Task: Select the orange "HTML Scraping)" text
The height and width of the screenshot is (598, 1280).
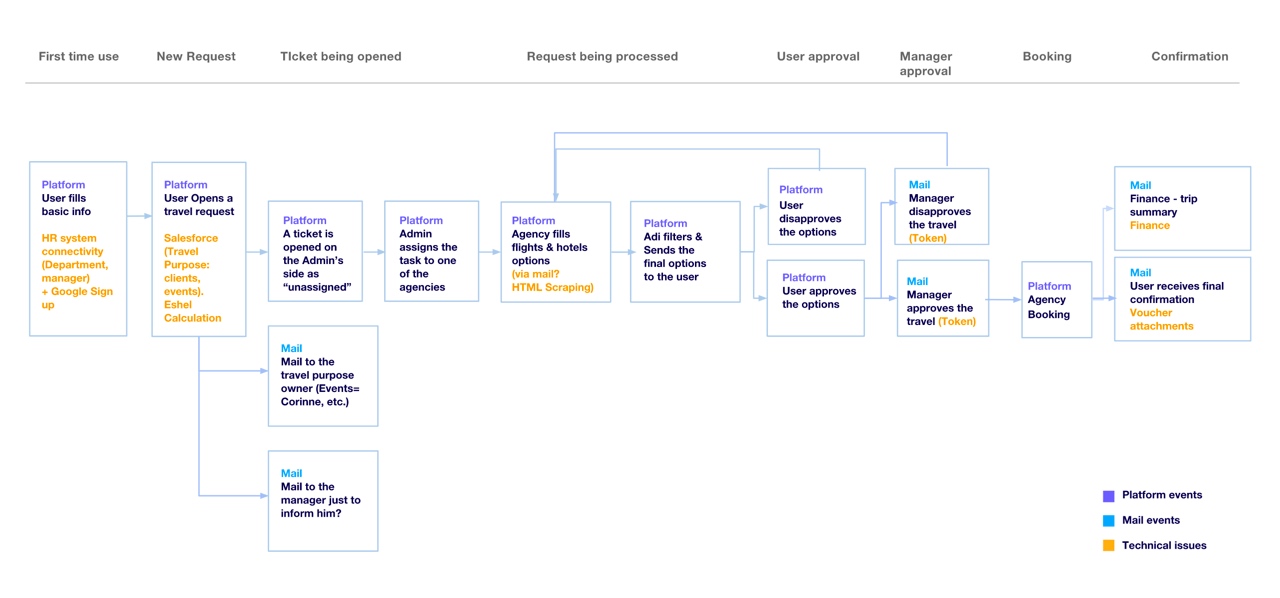Action: [x=553, y=288]
